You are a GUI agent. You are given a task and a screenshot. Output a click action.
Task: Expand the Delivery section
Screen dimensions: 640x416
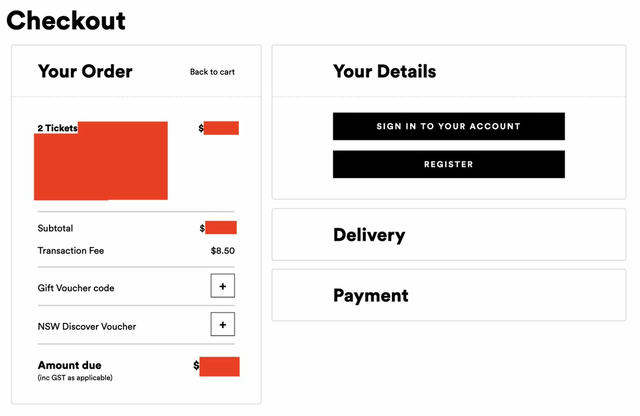[x=449, y=235]
